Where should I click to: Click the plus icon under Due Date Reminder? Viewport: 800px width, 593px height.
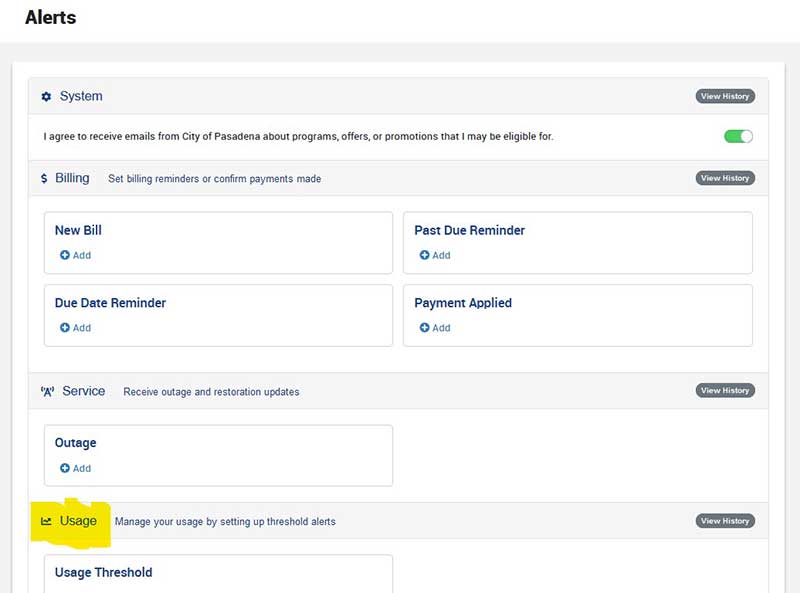(x=65, y=328)
